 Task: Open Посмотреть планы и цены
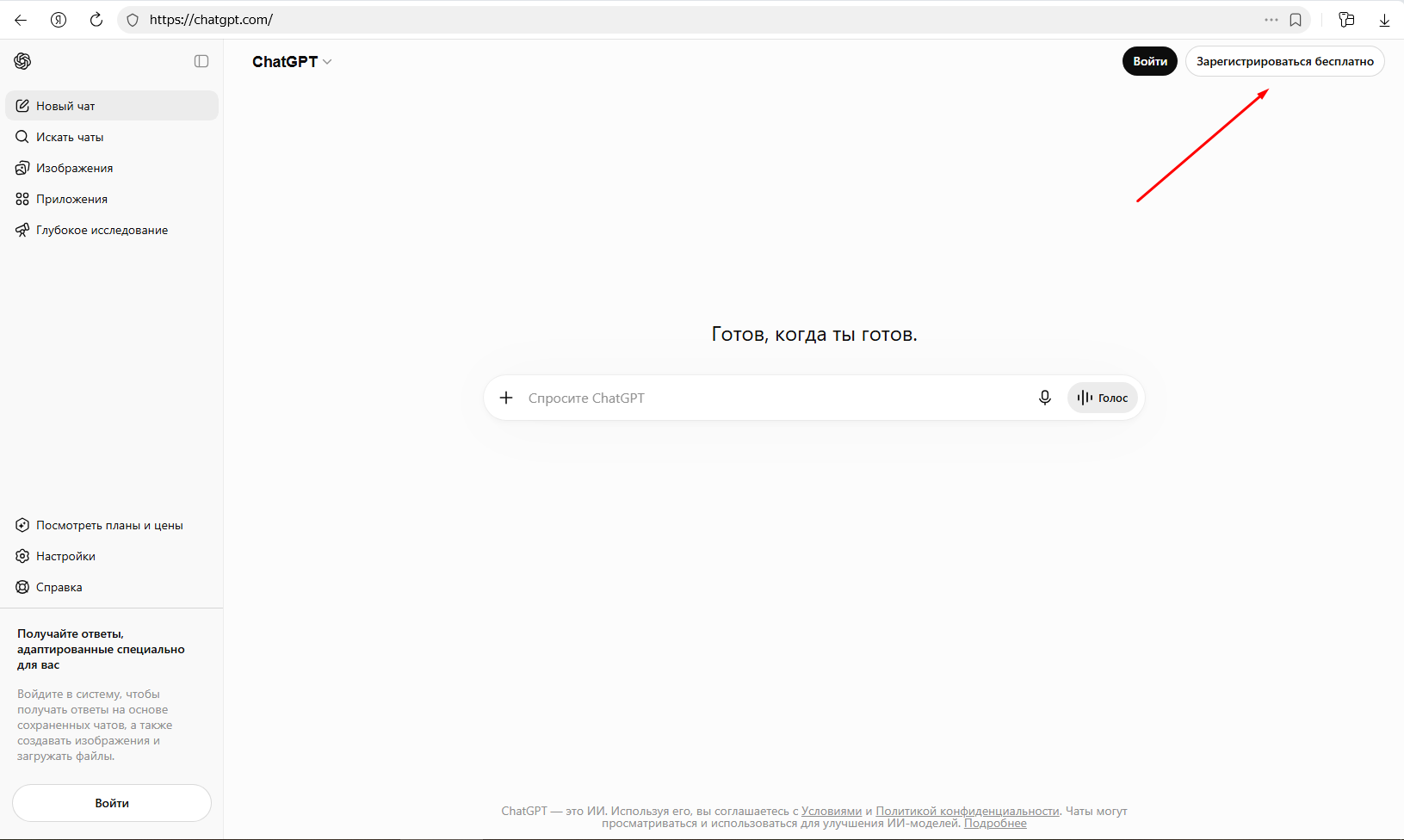click(112, 525)
